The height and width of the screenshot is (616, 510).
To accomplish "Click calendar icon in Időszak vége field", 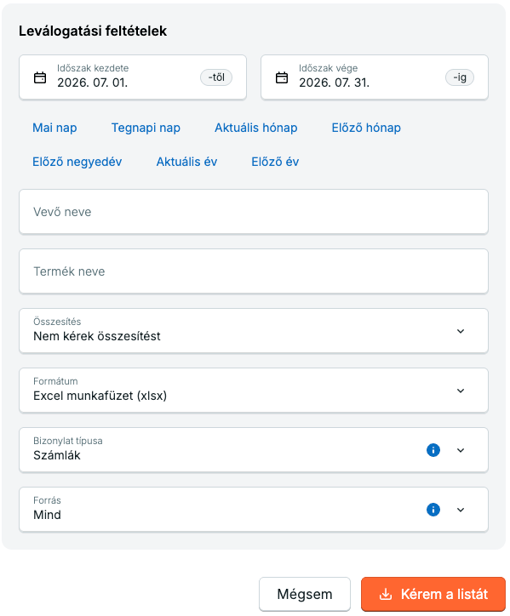I will point(281,77).
